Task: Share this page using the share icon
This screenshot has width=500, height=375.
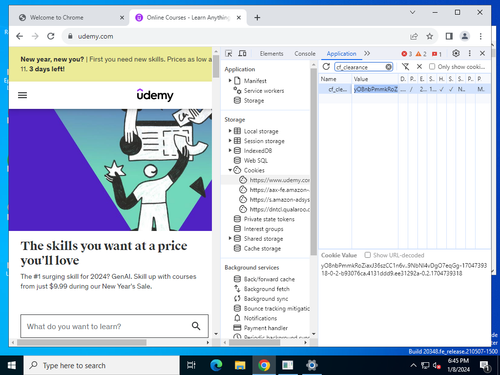Action: (x=414, y=36)
